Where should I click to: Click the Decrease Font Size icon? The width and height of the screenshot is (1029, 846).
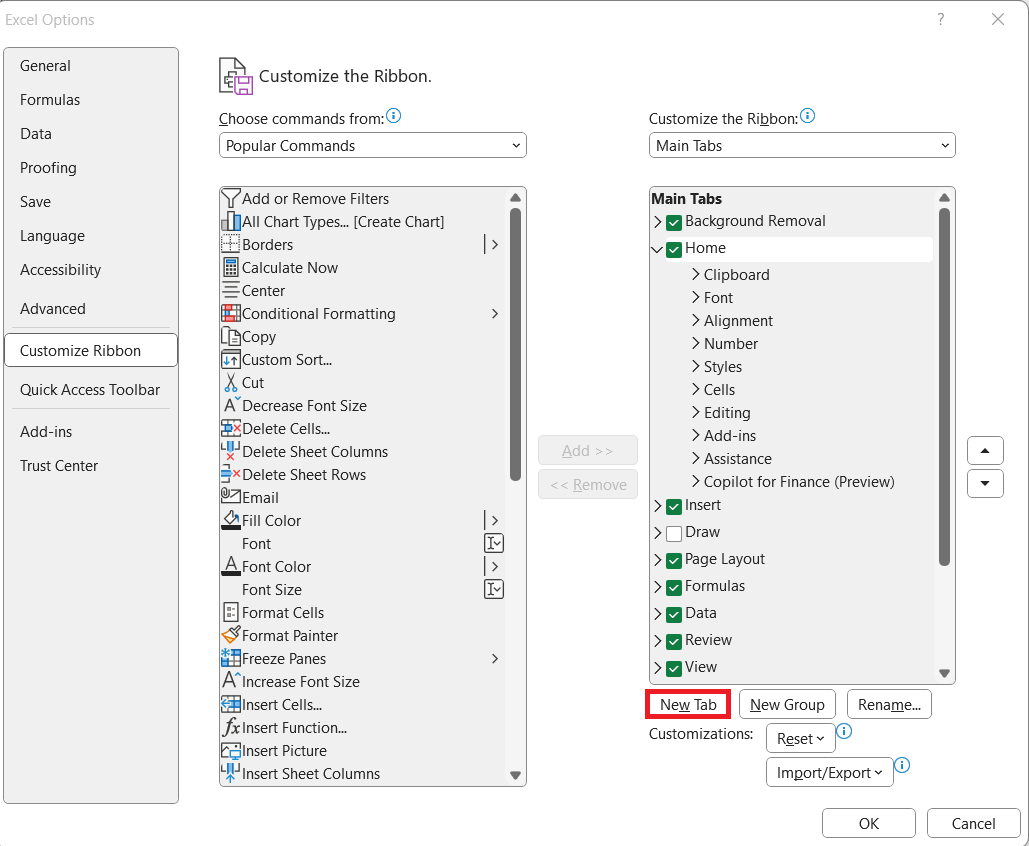pos(230,405)
